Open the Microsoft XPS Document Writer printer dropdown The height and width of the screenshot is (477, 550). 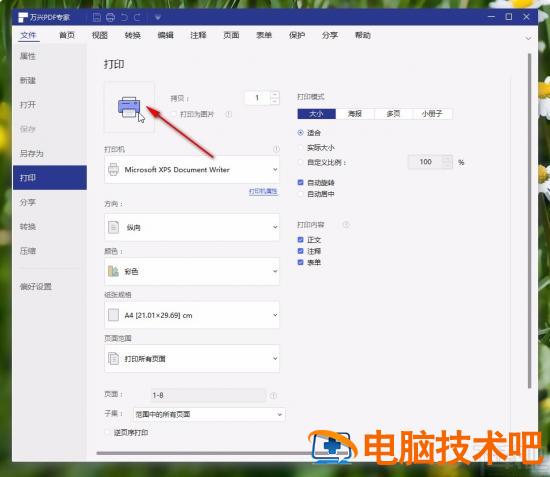point(192,170)
